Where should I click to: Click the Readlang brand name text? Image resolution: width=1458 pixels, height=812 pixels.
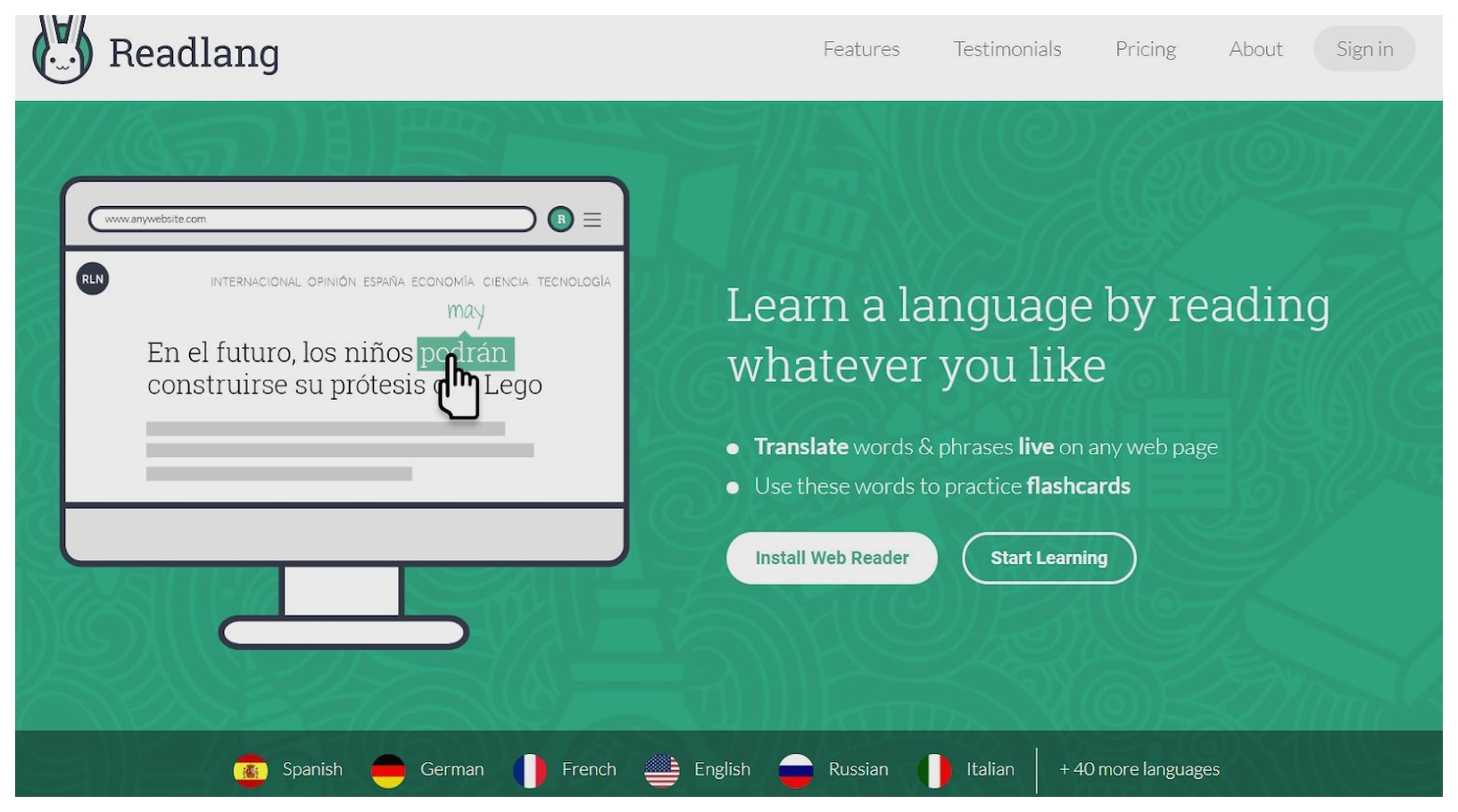[x=194, y=53]
